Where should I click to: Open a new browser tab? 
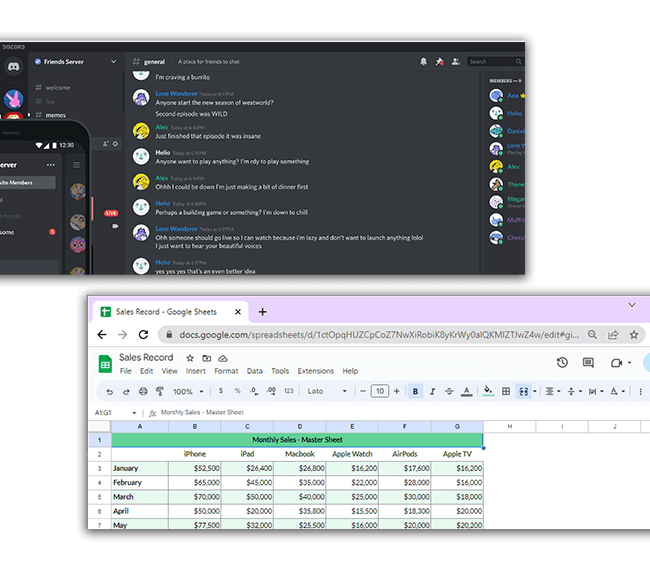pos(262,312)
